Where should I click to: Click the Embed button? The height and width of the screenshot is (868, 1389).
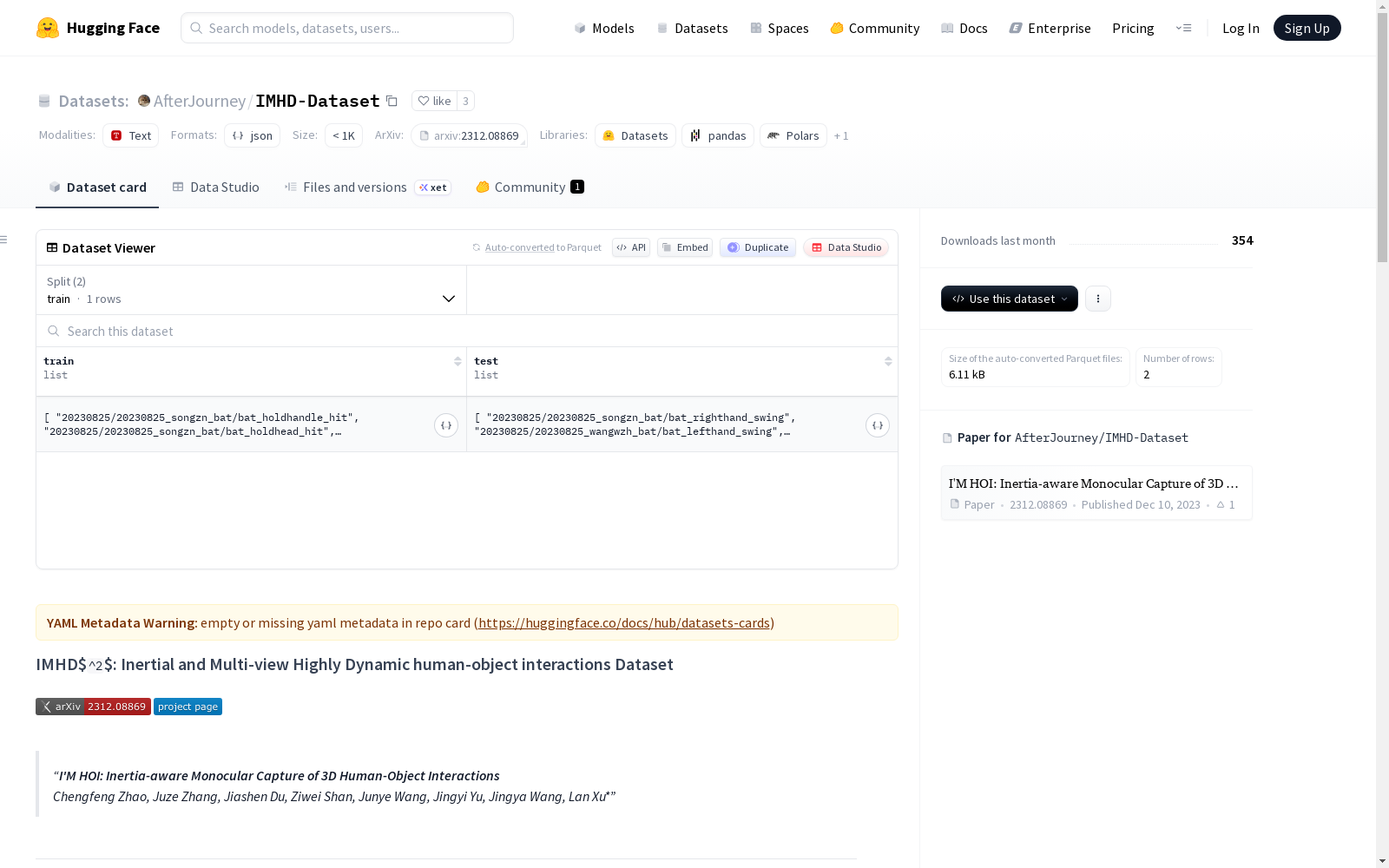pos(685,247)
